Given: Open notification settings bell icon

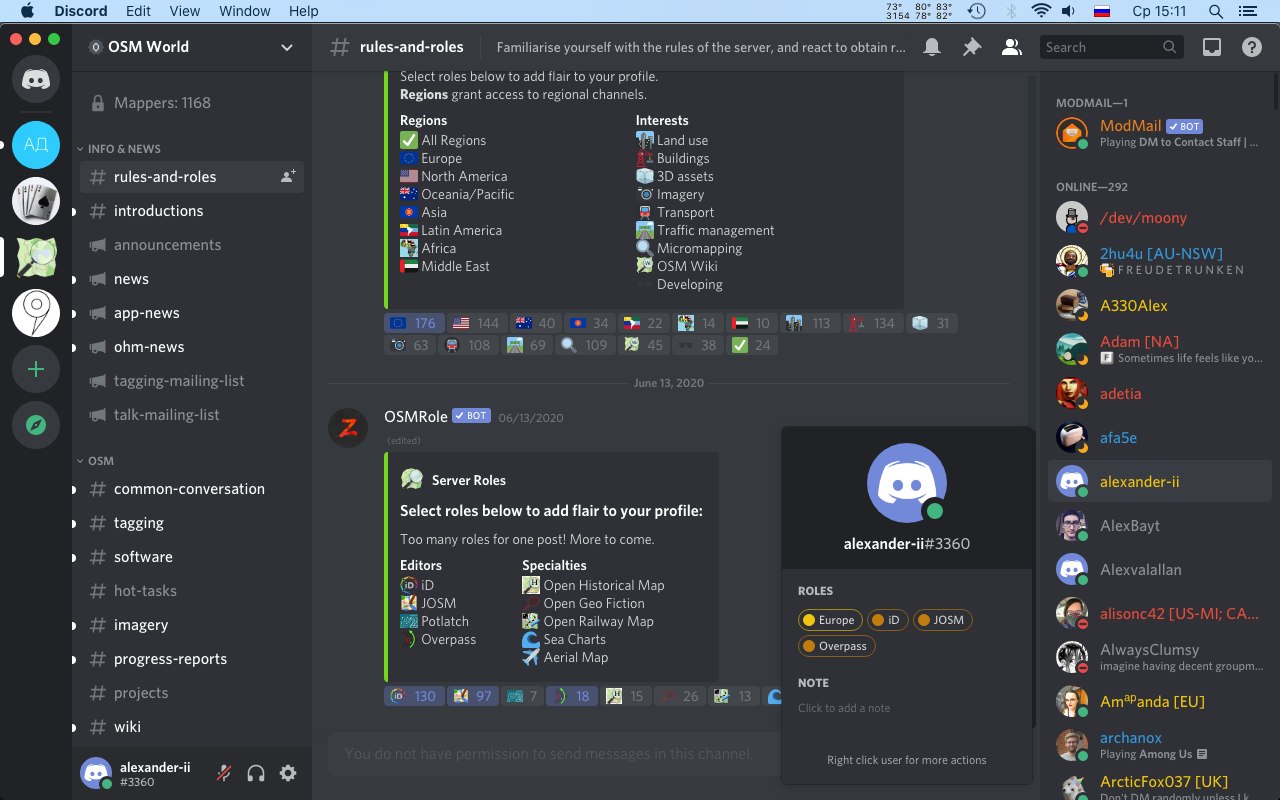Looking at the screenshot, I should (x=931, y=47).
